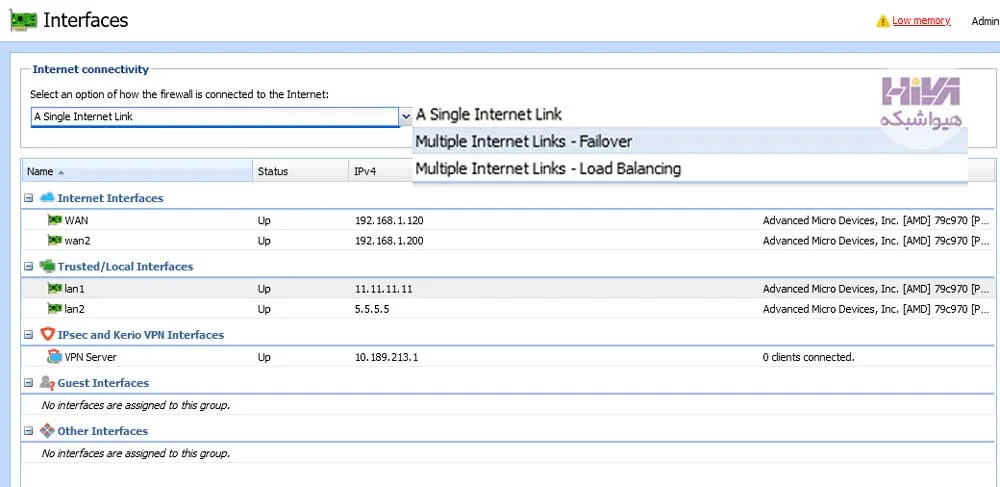The height and width of the screenshot is (487, 1000).
Task: Click the wan2 row adapter description
Action: (877, 241)
